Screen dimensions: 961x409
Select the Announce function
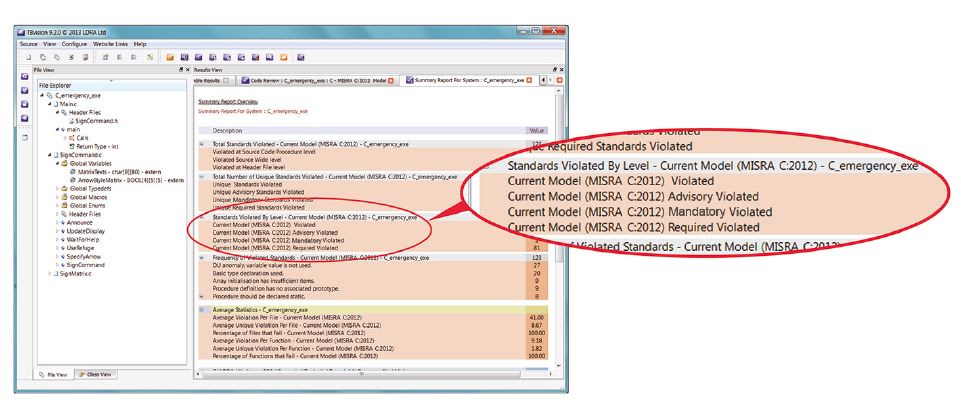point(79,223)
